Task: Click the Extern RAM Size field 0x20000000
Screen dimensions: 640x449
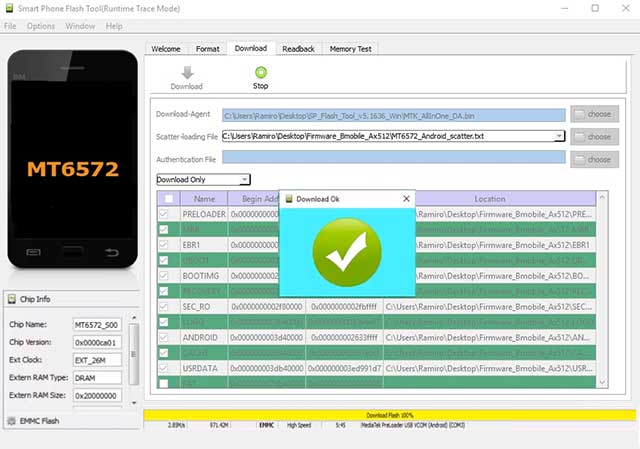Action: [97, 396]
